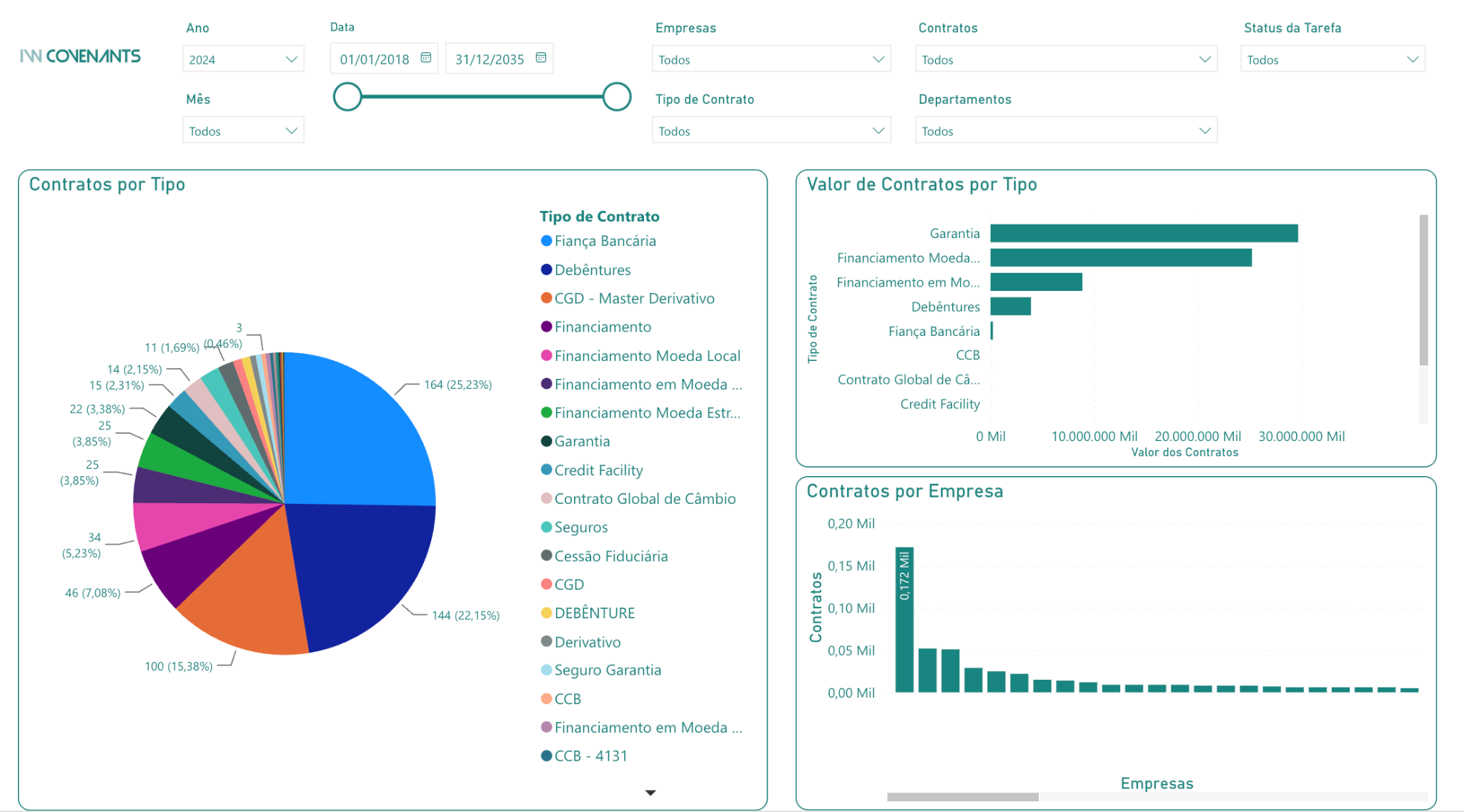Select the CCB legend entry

click(x=560, y=699)
